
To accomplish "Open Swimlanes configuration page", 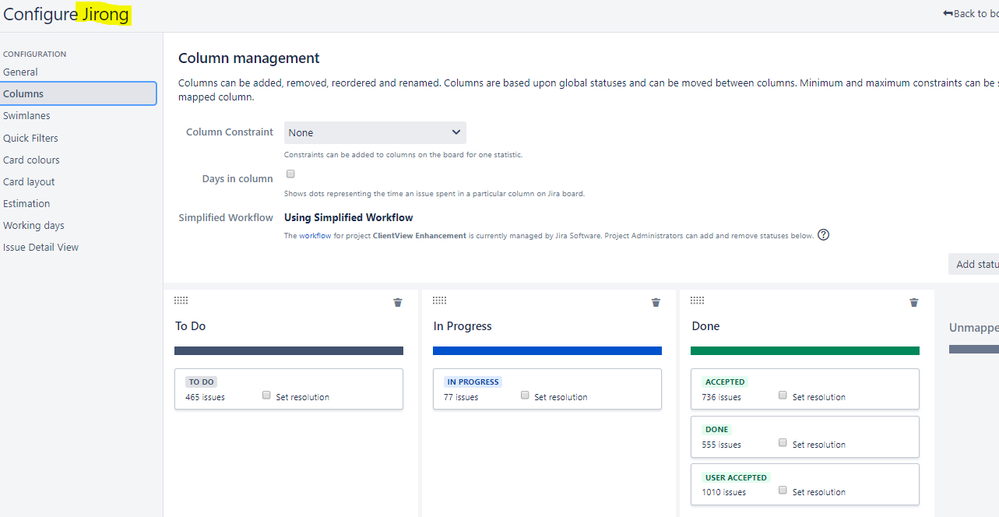I will (26, 115).
